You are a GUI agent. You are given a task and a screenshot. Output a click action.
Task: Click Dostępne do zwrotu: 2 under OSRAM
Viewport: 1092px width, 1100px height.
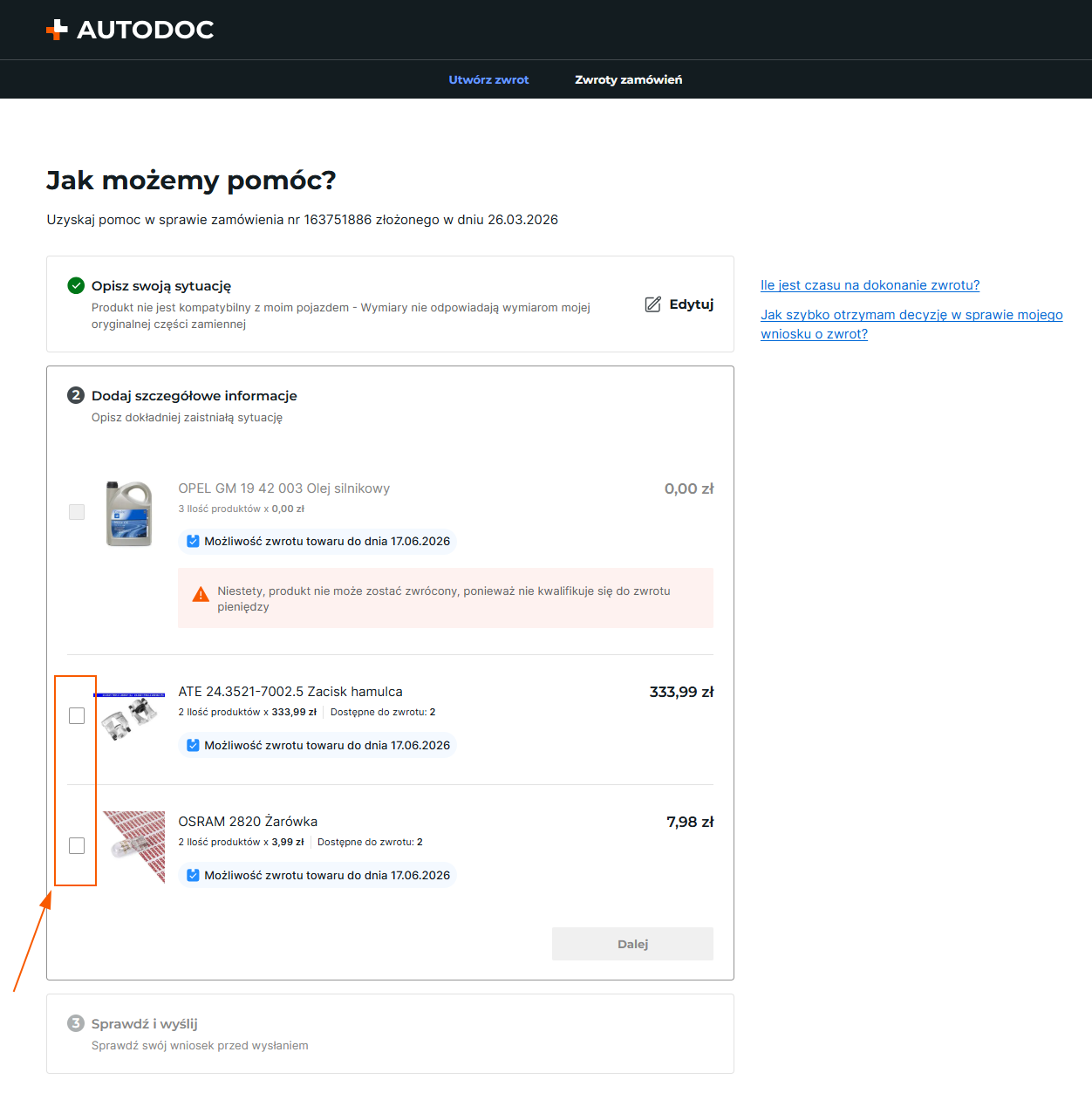coord(370,842)
